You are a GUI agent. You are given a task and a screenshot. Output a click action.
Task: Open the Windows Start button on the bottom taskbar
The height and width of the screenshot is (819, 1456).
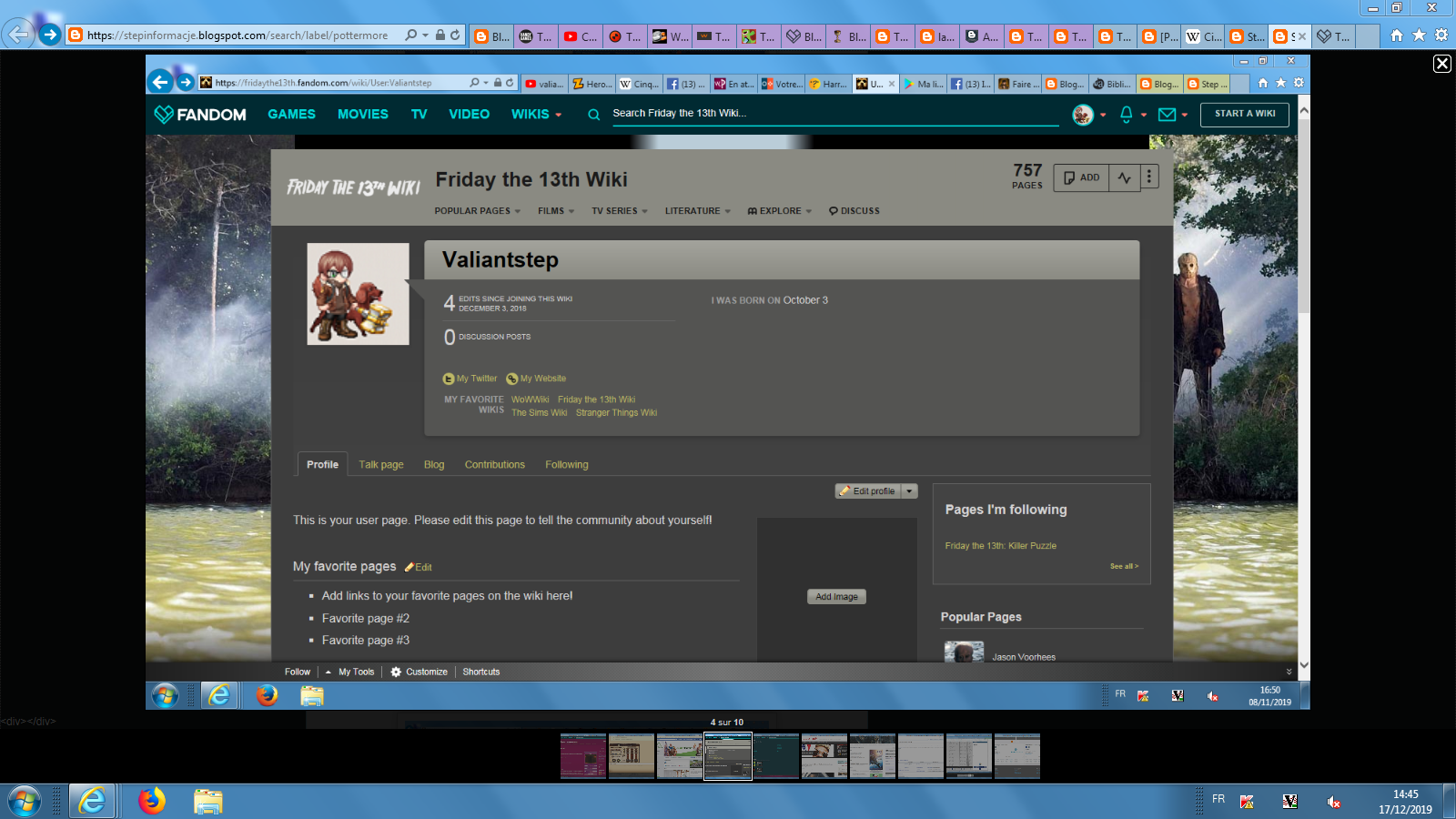[x=25, y=802]
